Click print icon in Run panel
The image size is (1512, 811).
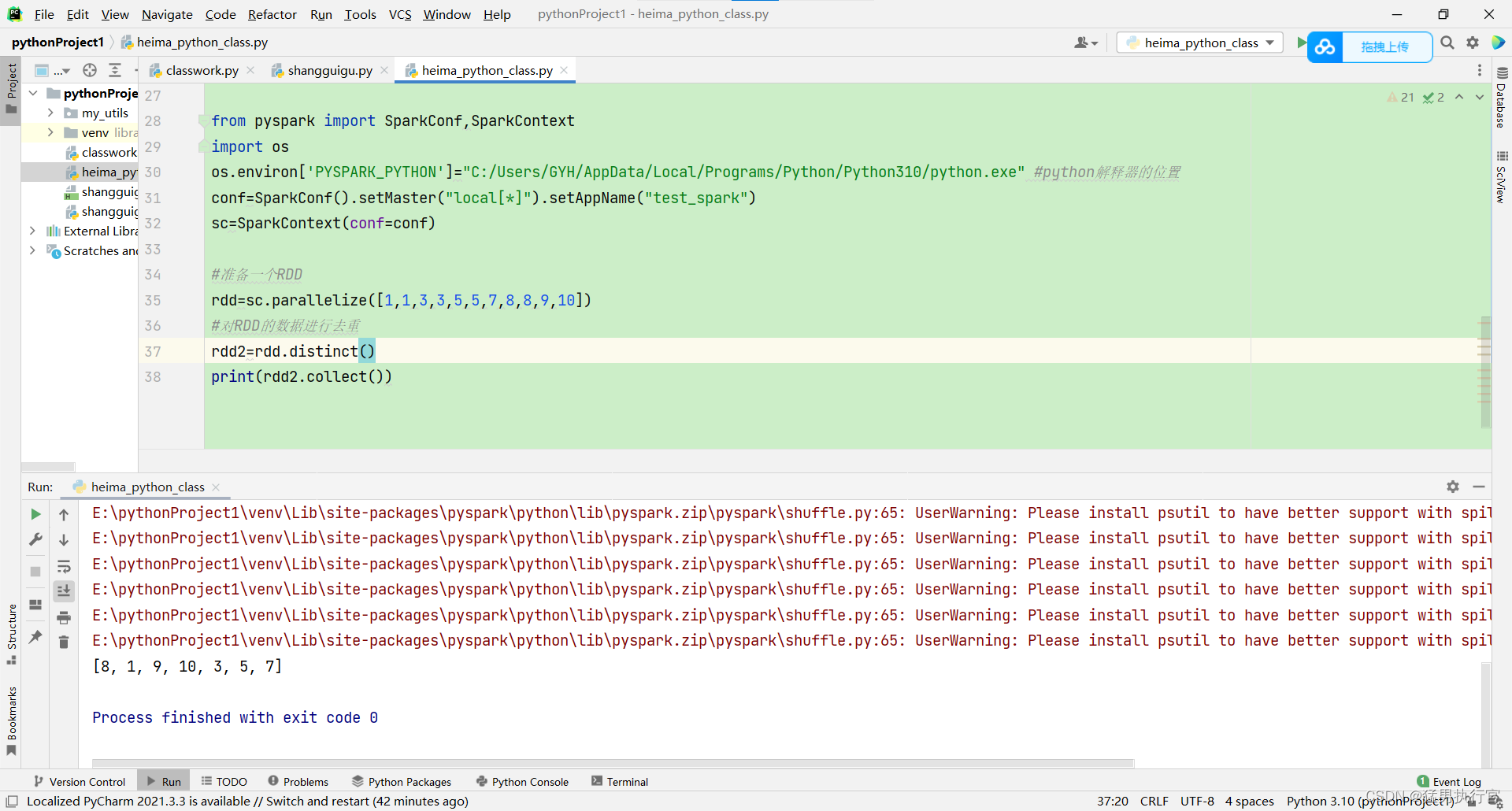(64, 617)
